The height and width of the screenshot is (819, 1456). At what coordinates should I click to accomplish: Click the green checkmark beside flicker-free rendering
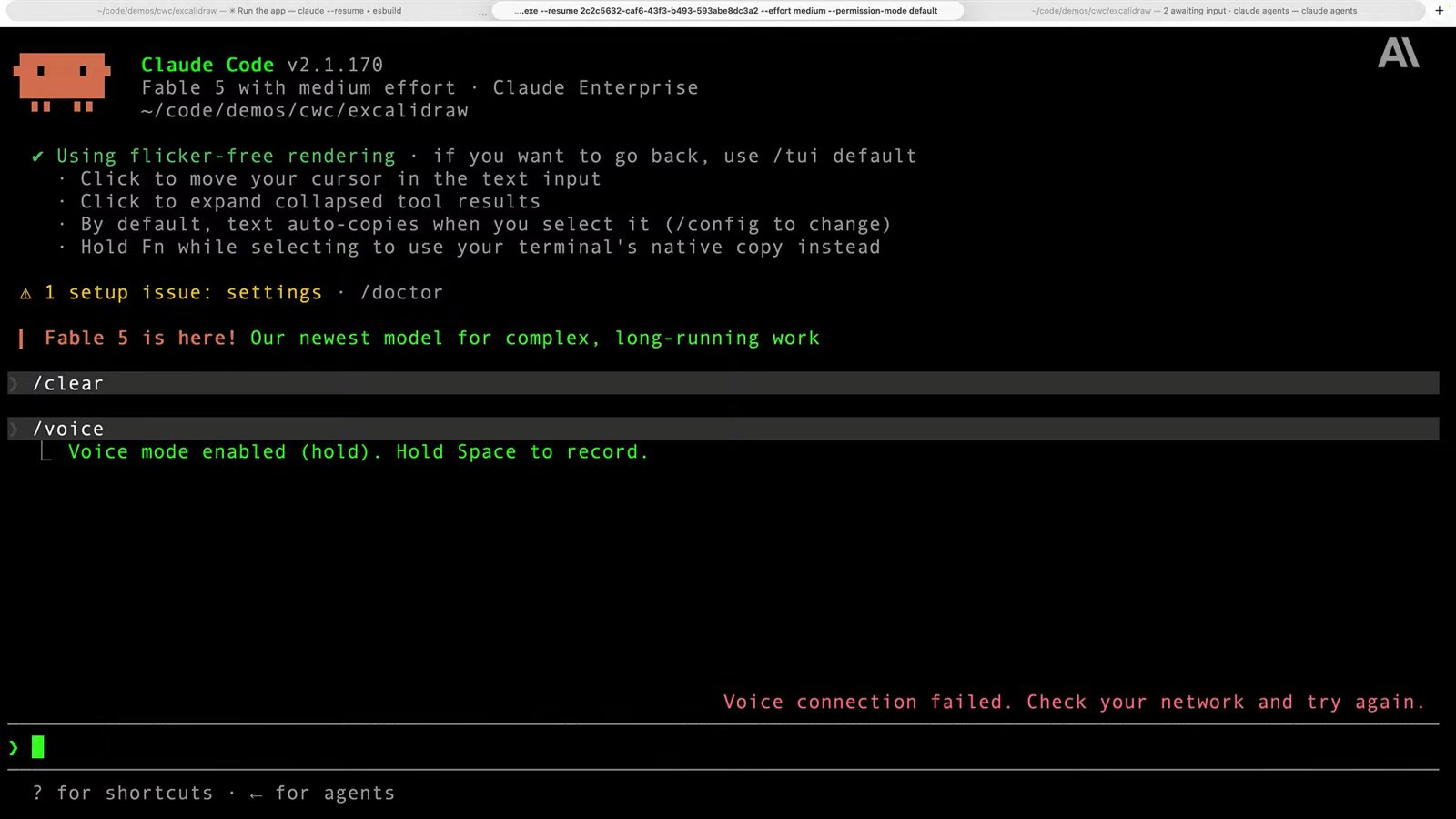tap(37, 157)
